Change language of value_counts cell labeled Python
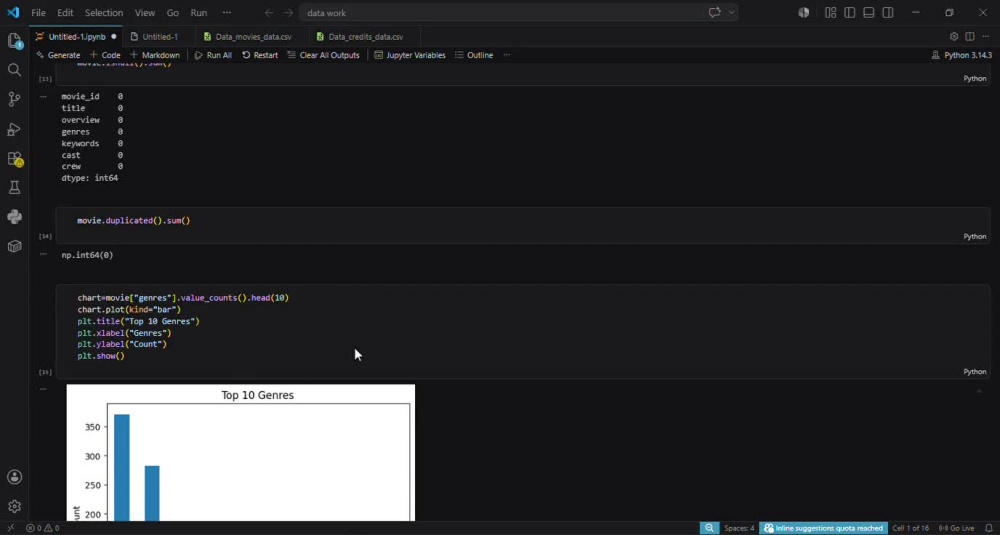Screen dimensions: 1000x535 coord(974,372)
